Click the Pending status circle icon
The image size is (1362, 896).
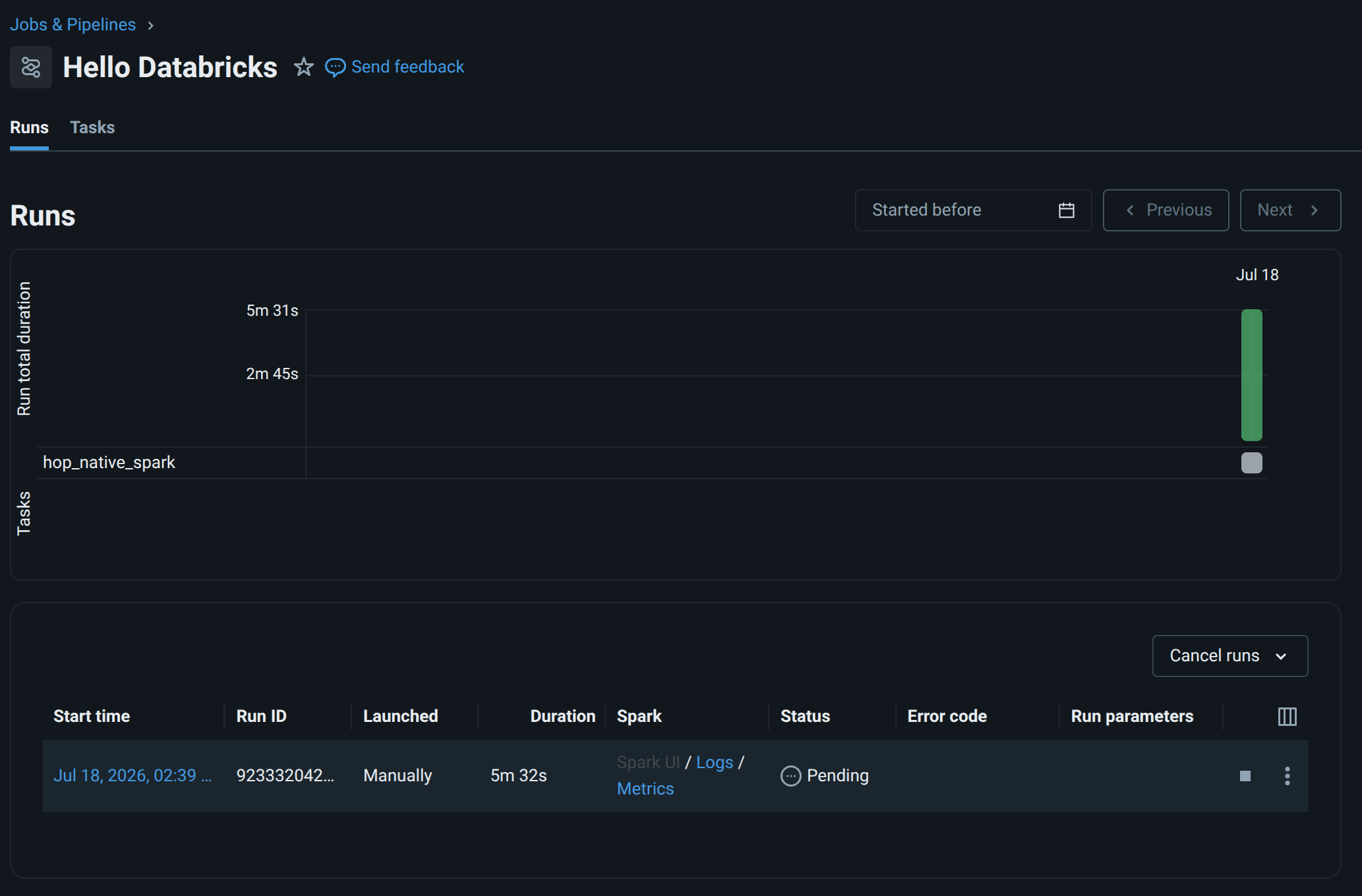(790, 776)
